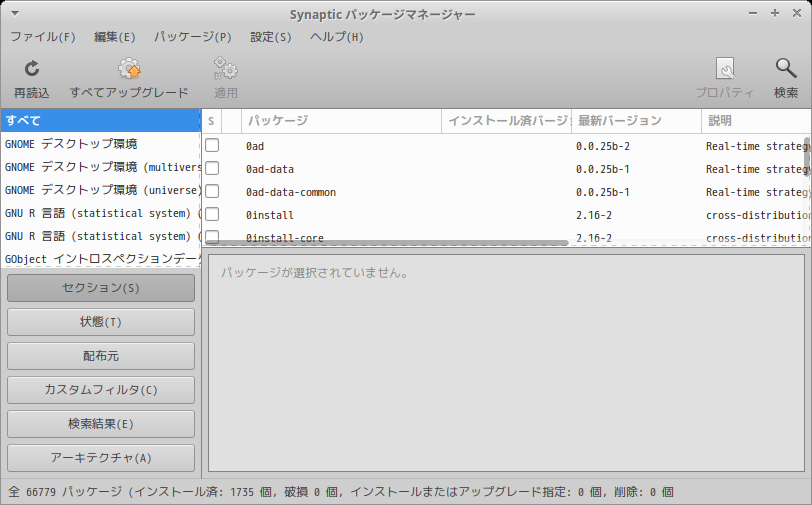Sort by インストール済バージョン column header
Screen dimensions: 812x505
(x=506, y=121)
